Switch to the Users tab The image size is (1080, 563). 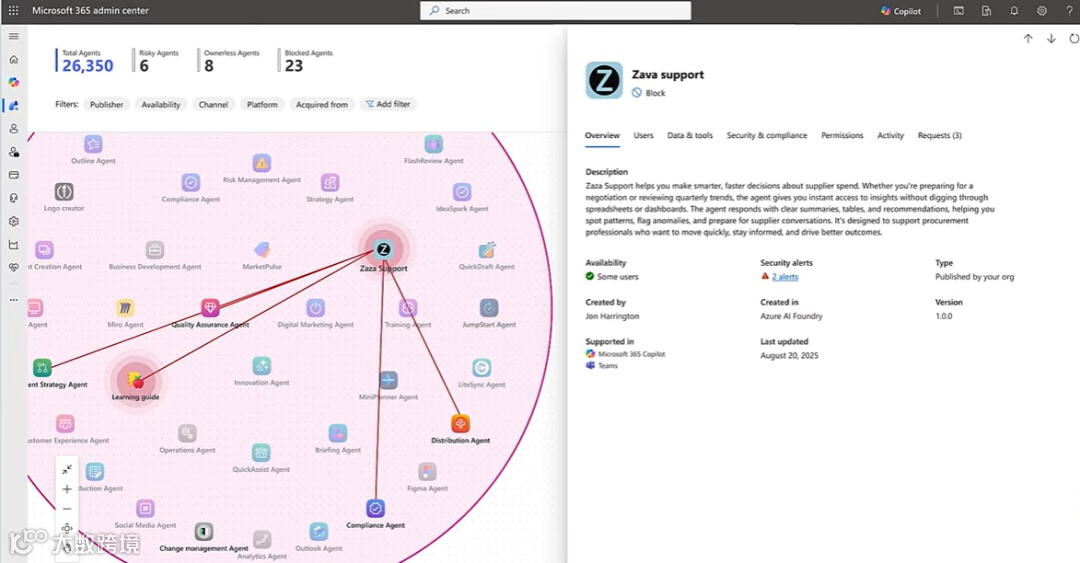click(643, 136)
